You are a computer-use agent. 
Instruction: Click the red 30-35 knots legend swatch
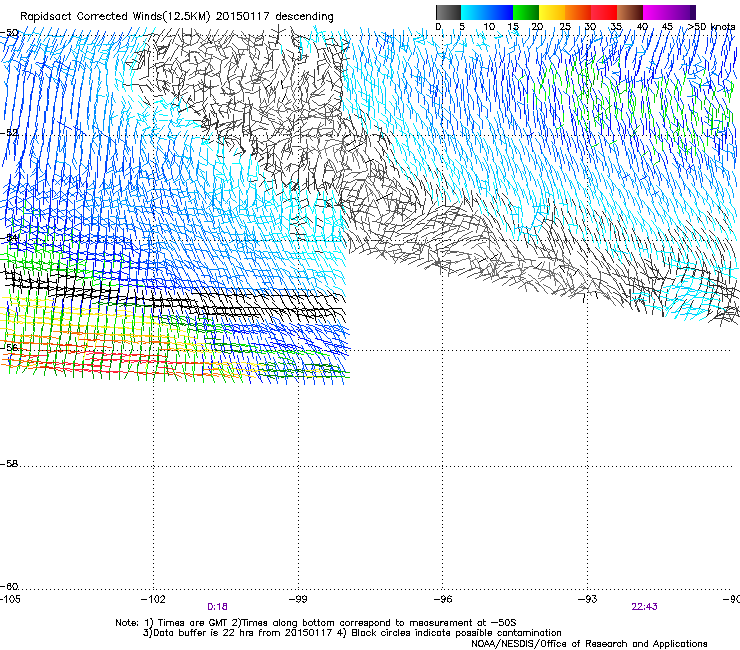[604, 12]
